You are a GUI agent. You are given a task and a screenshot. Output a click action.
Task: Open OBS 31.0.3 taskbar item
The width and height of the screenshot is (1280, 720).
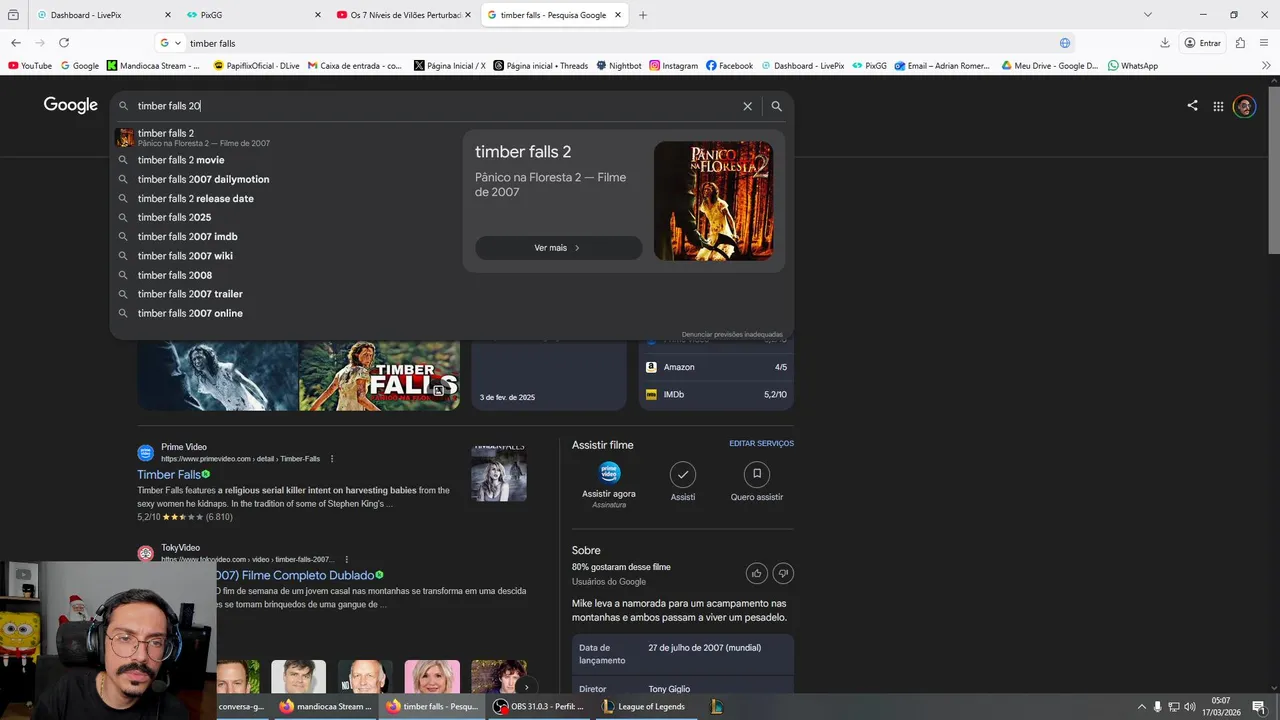538,706
